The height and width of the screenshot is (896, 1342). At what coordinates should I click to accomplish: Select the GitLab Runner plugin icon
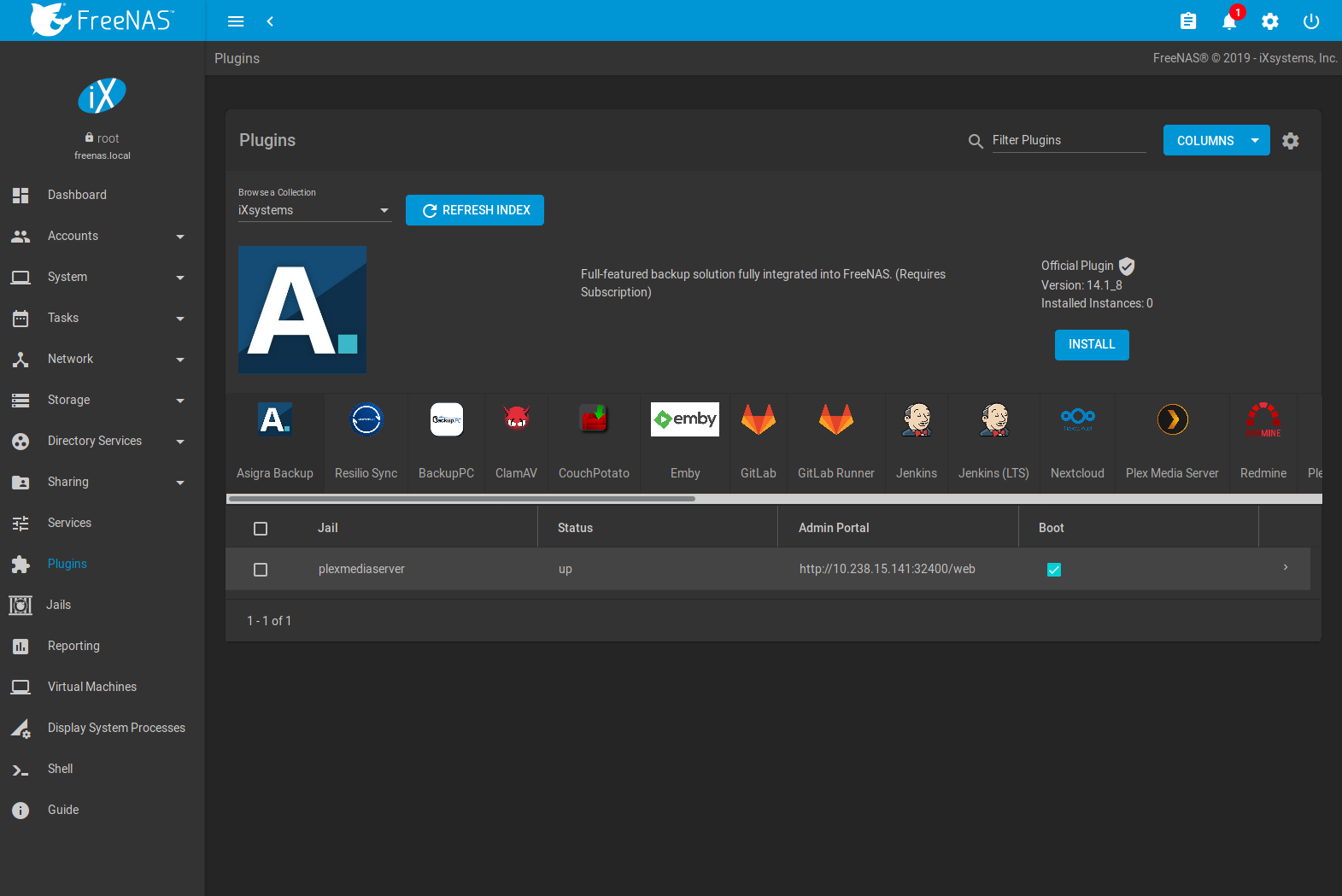836,419
